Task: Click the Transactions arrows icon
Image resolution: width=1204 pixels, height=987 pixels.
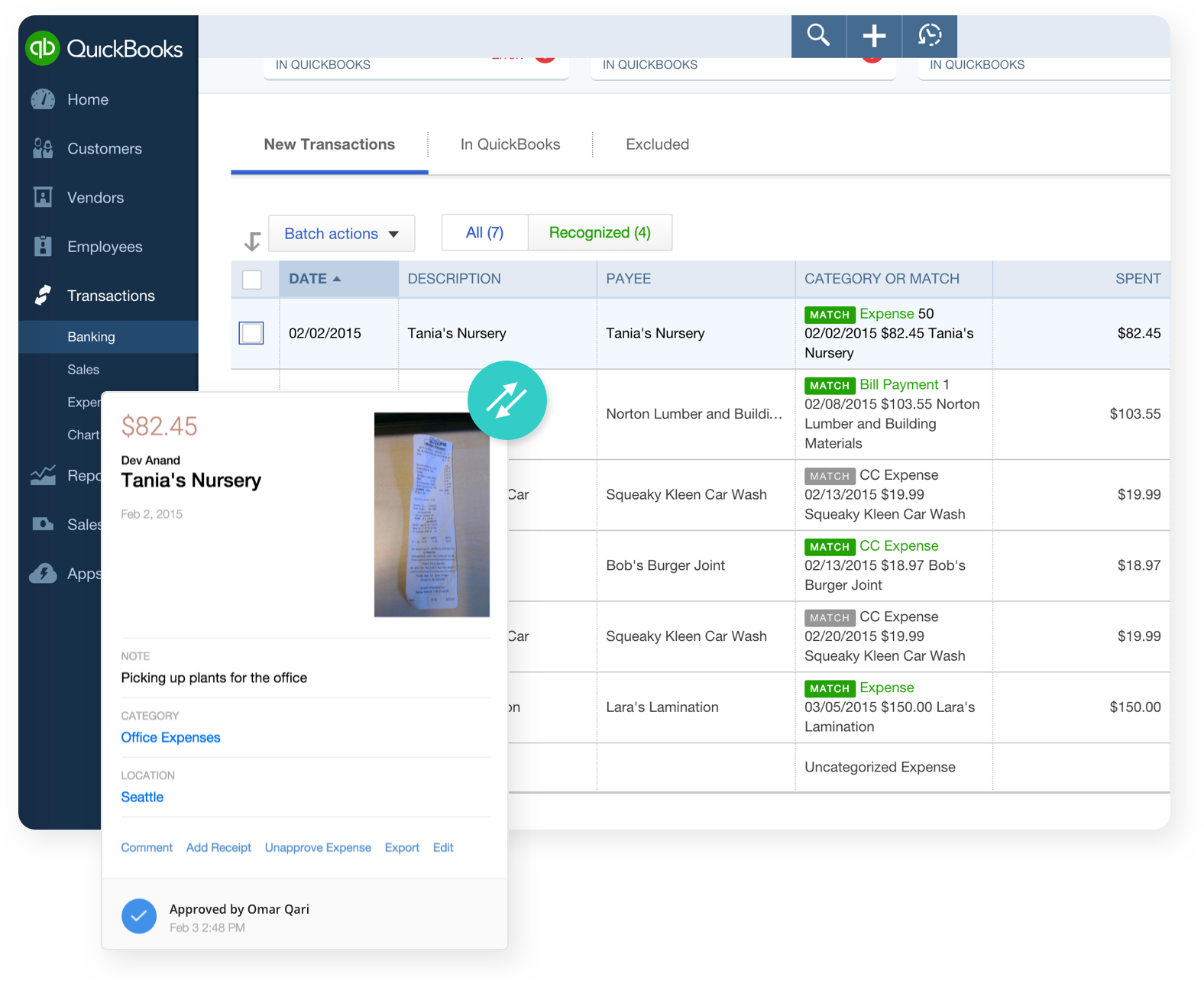Action: [43, 295]
